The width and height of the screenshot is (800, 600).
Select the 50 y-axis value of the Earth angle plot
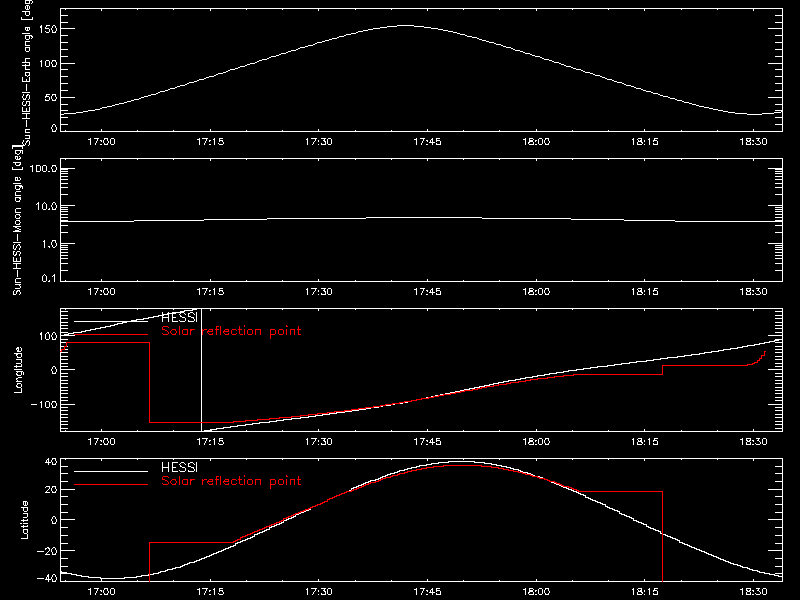(51, 97)
